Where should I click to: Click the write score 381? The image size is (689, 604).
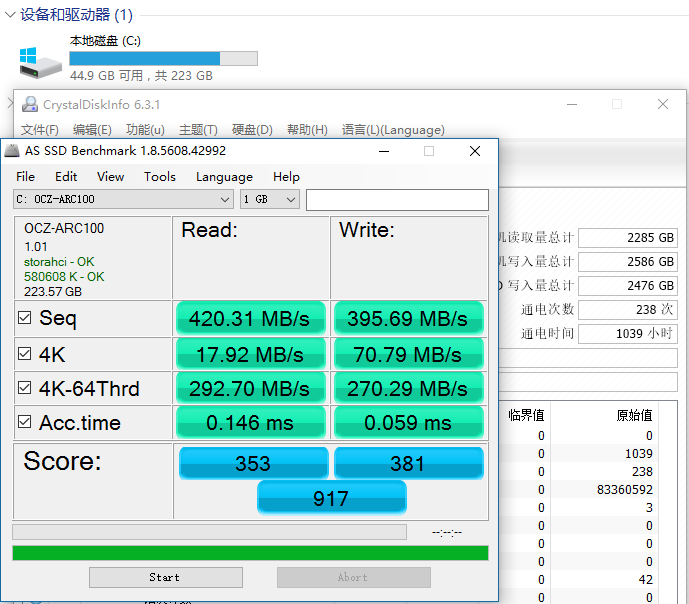tap(409, 463)
